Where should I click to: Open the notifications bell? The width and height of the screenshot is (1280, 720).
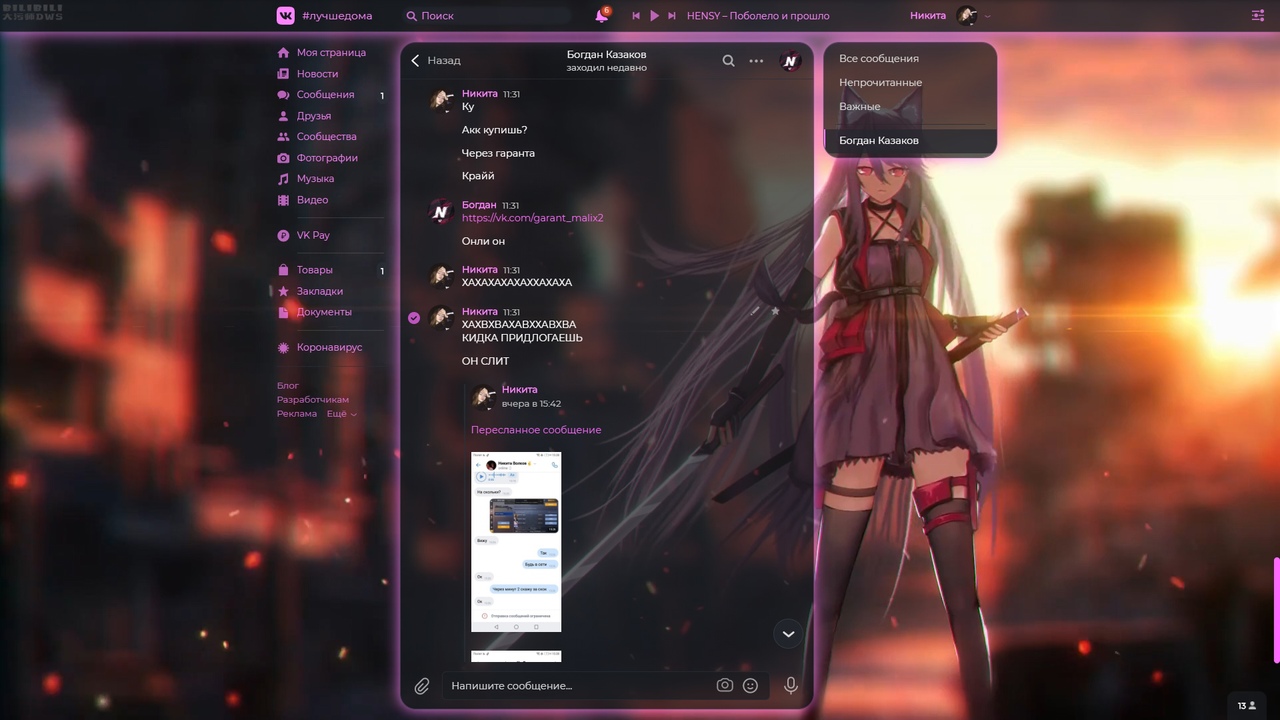[x=601, y=16]
